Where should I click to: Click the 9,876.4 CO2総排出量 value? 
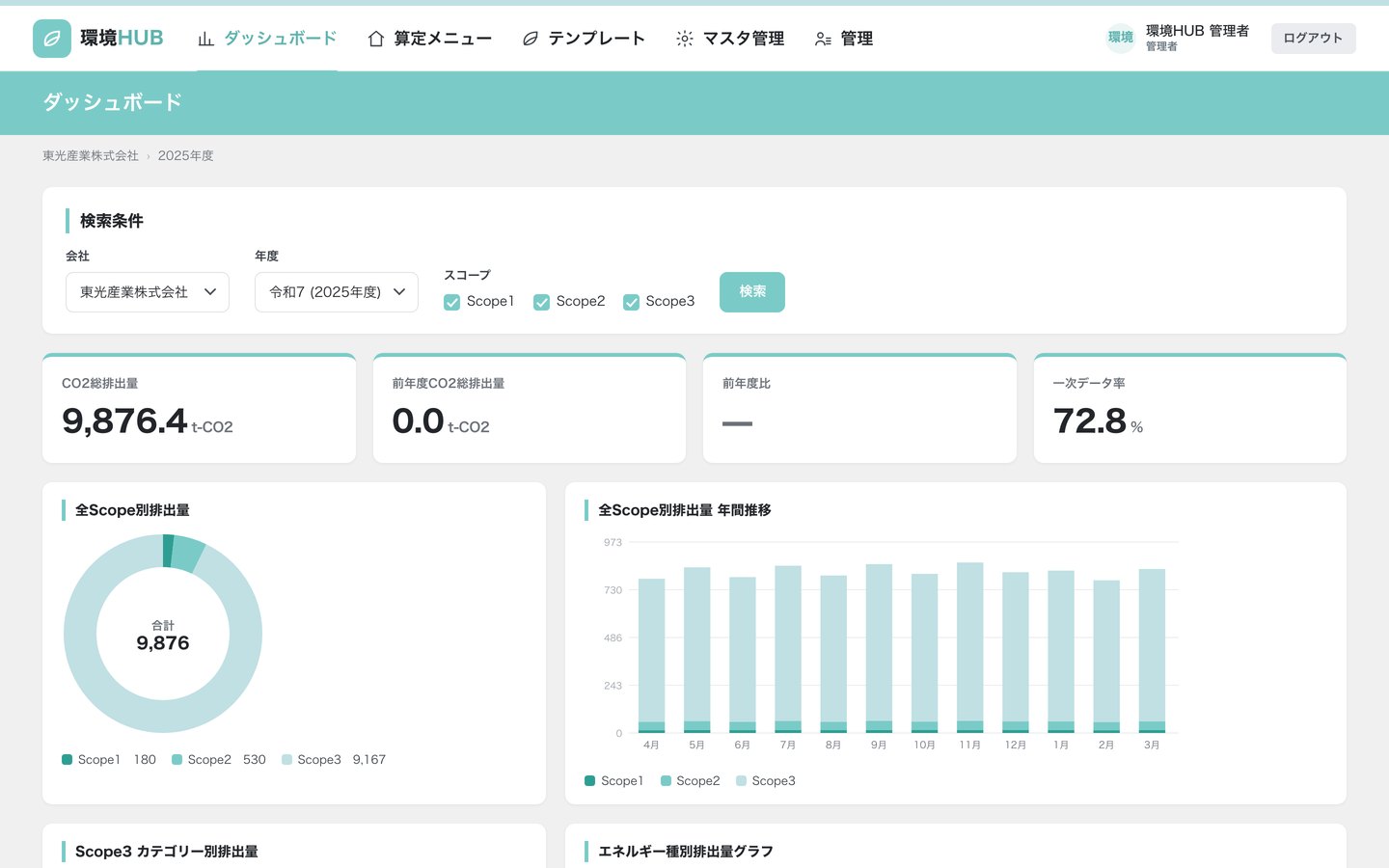click(124, 421)
